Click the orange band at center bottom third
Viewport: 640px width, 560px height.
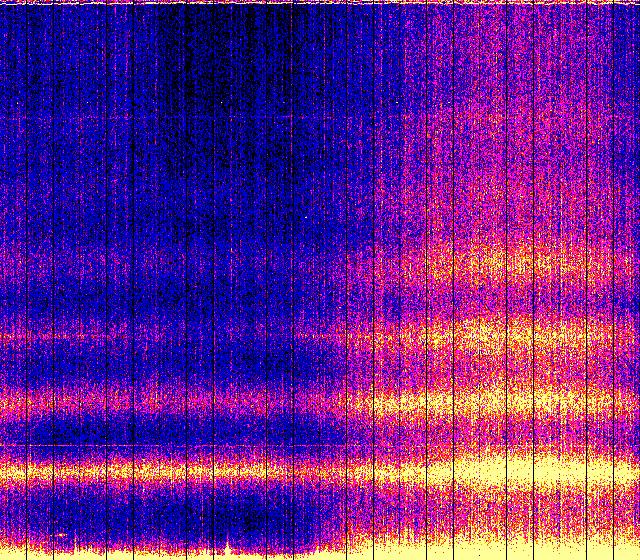pyautogui.click(x=300, y=400)
